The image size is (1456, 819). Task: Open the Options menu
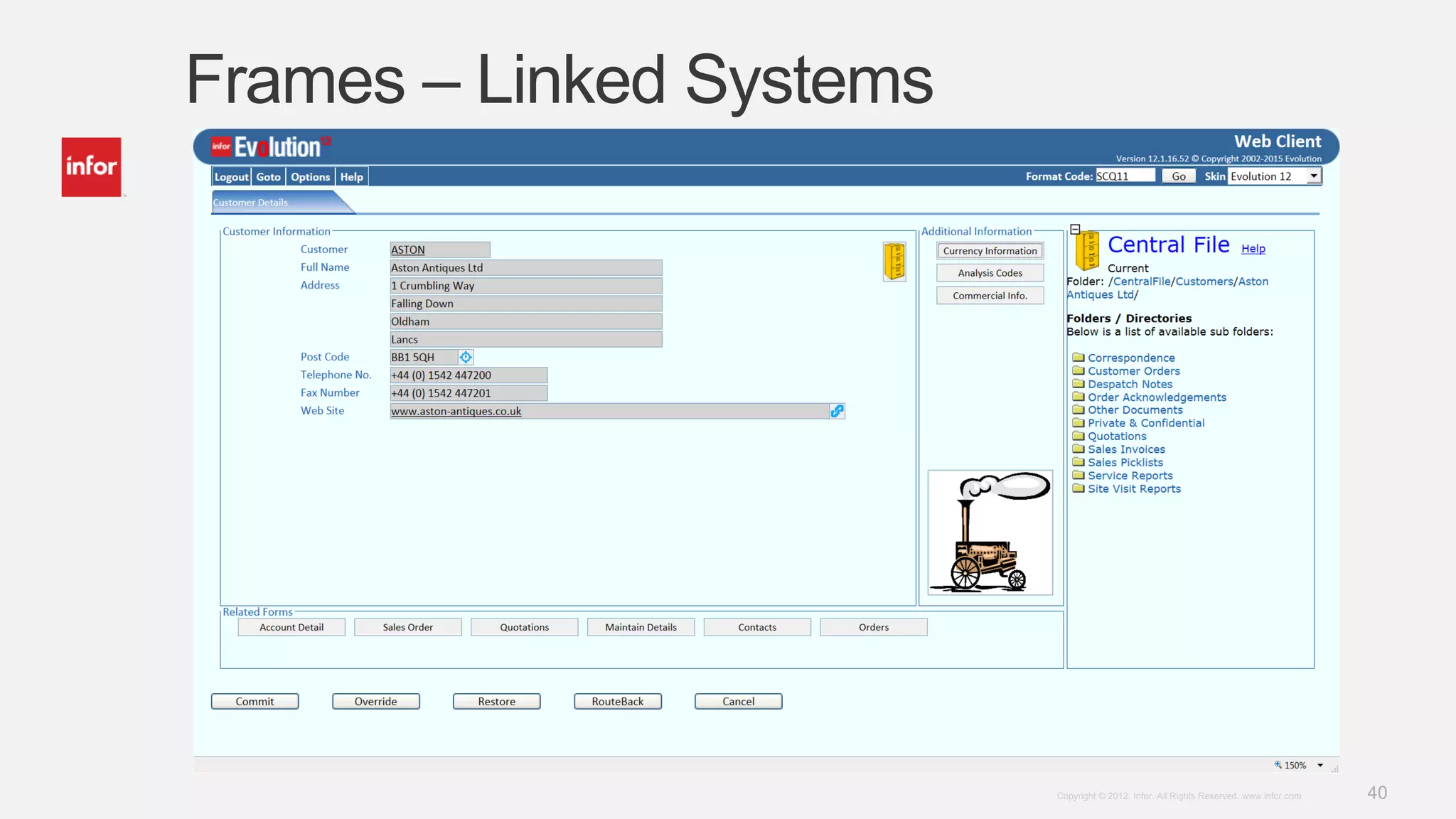310,177
